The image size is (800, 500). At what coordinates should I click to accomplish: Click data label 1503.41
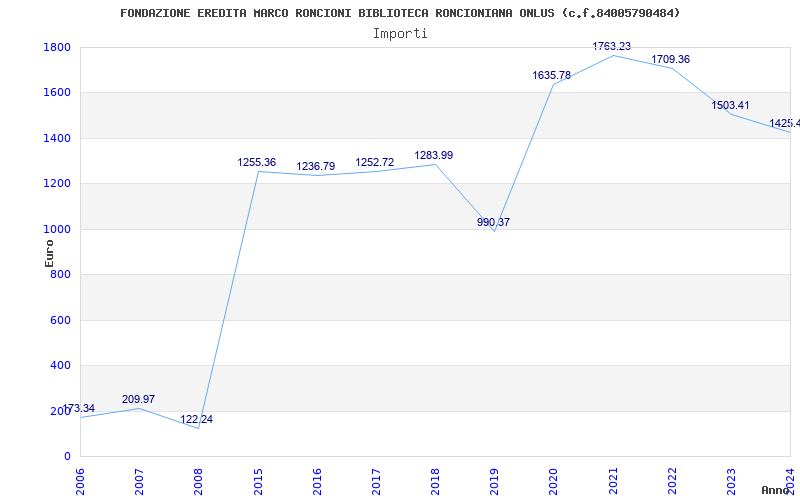[x=730, y=105]
